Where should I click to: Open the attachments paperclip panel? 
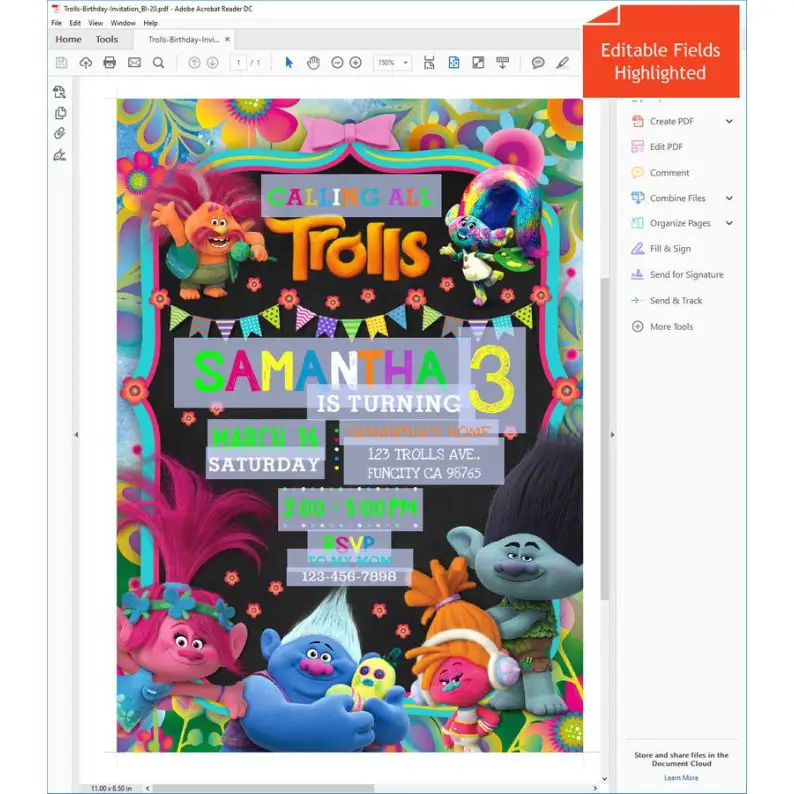click(59, 134)
